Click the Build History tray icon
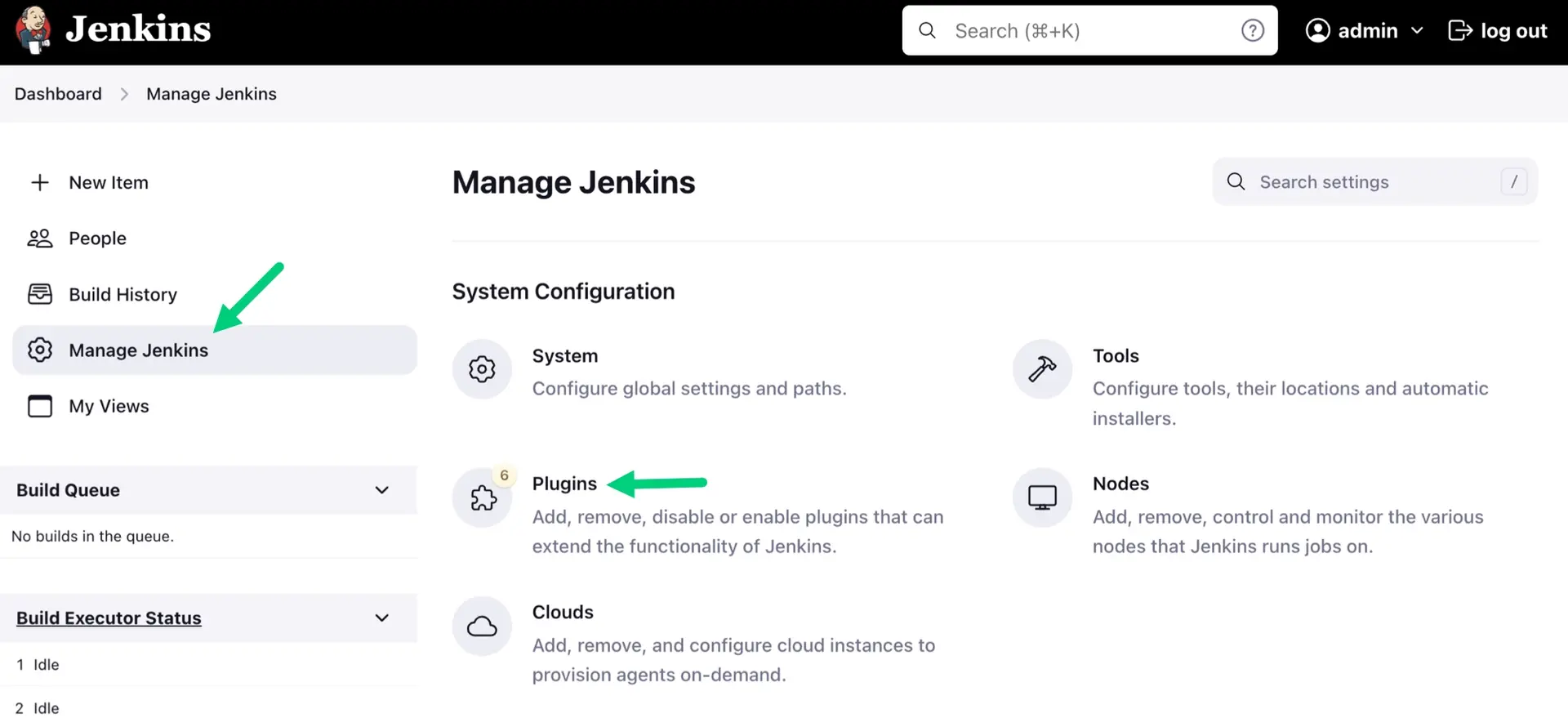The width and height of the screenshot is (1568, 718). [x=40, y=294]
